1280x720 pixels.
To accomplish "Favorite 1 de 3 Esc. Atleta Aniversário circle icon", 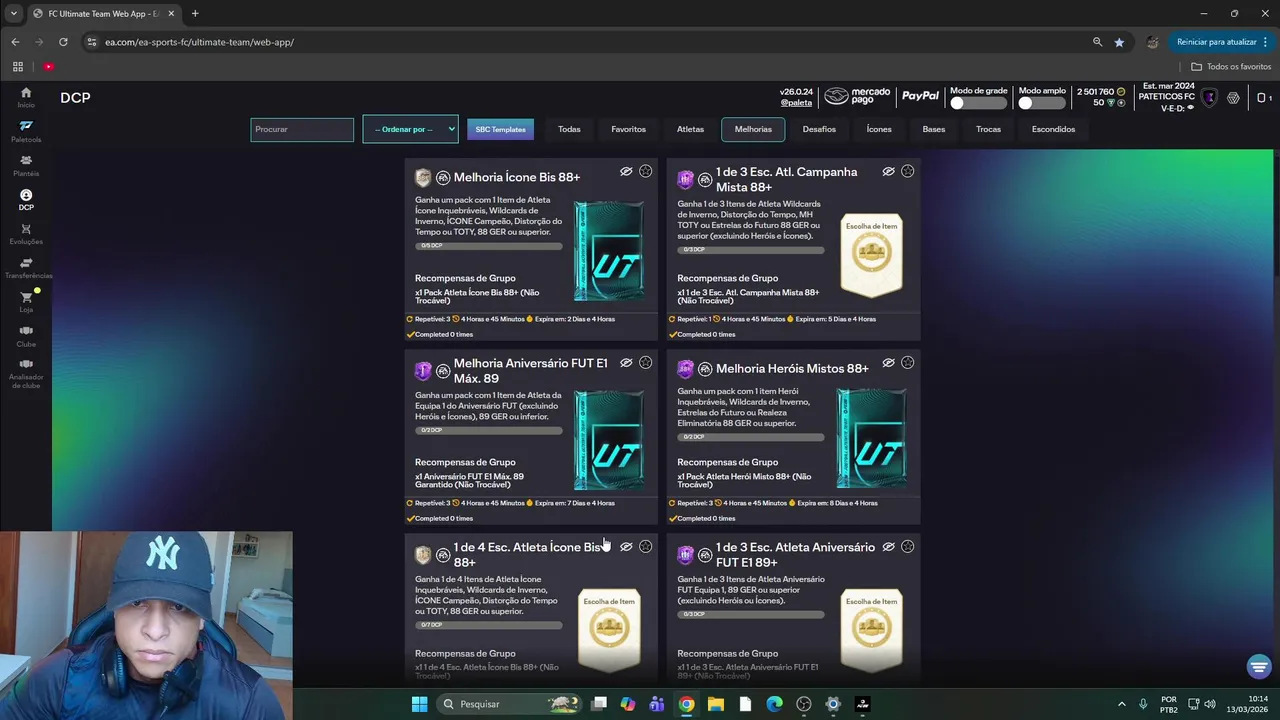I will pyautogui.click(x=907, y=546).
